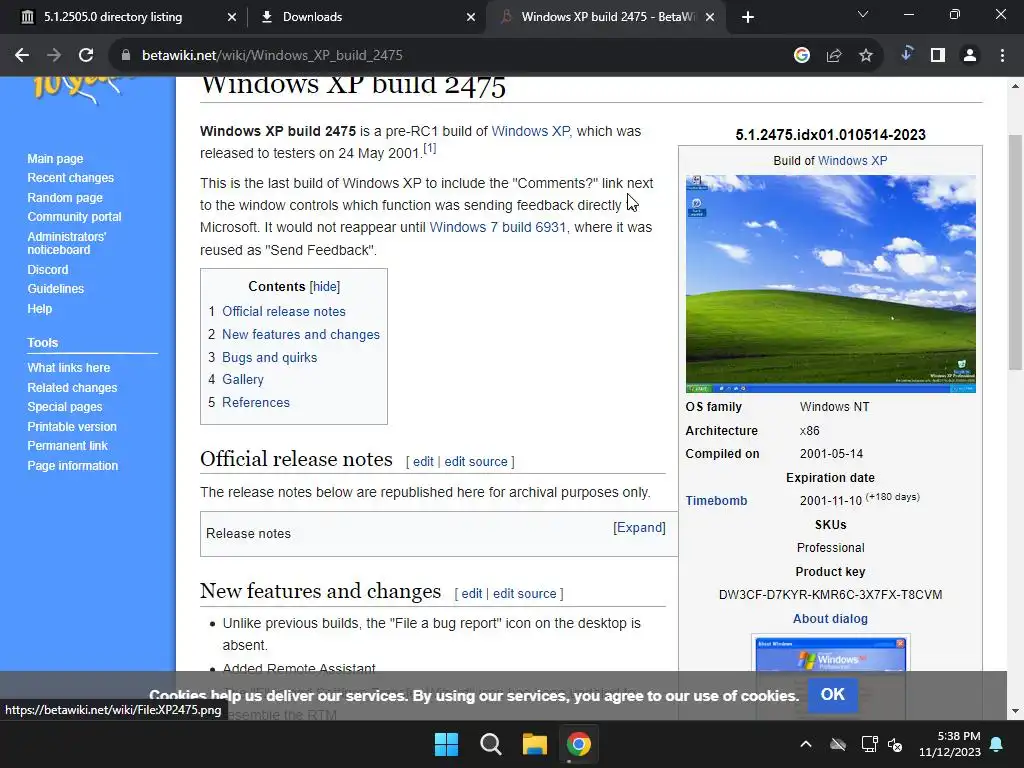Viewport: 1024px width, 768px height.
Task: Select the Windows XP build 2475 tab
Action: point(607,17)
